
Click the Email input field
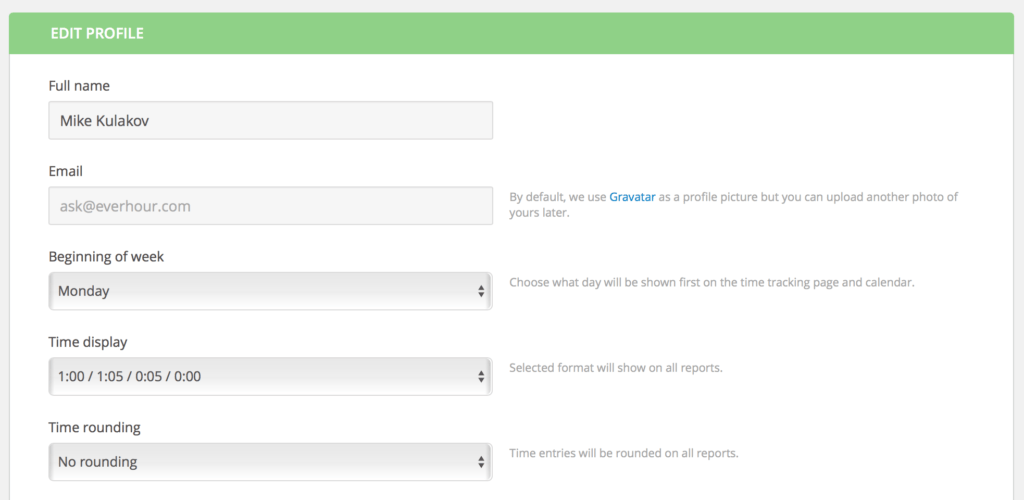[x=270, y=206]
